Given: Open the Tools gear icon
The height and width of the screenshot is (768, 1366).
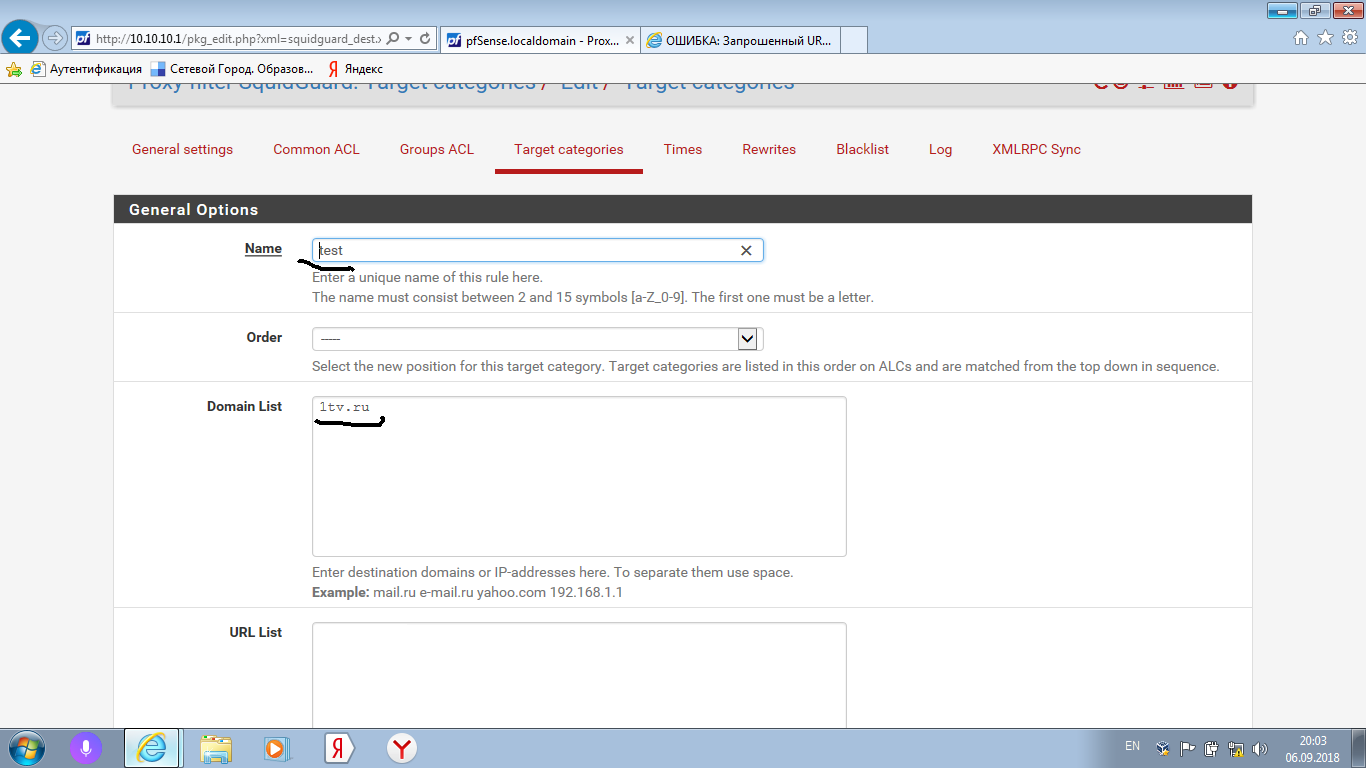Looking at the screenshot, I should (x=1349, y=38).
